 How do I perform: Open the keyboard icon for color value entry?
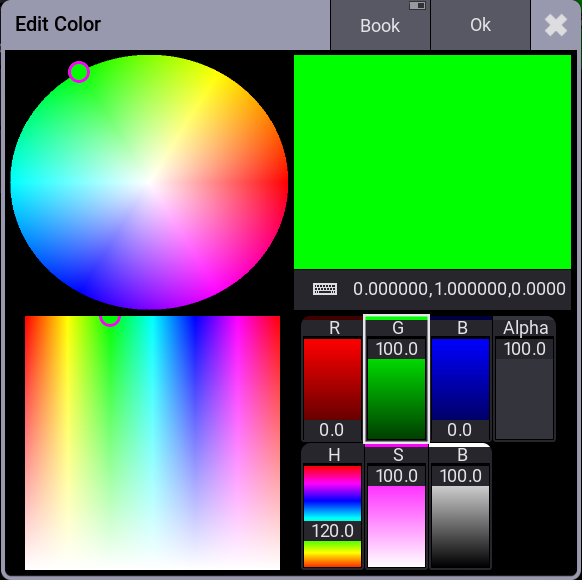325,289
